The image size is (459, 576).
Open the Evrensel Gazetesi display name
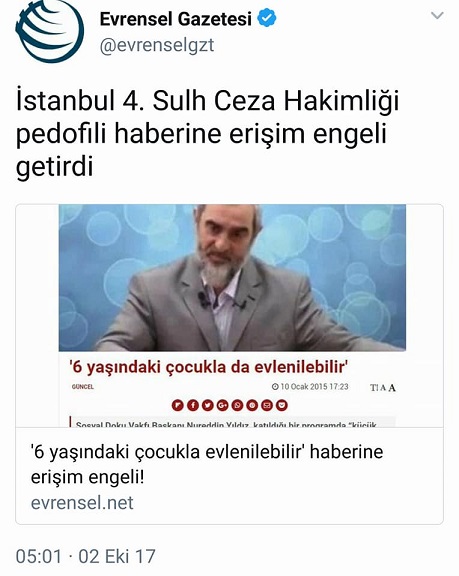(x=176, y=19)
